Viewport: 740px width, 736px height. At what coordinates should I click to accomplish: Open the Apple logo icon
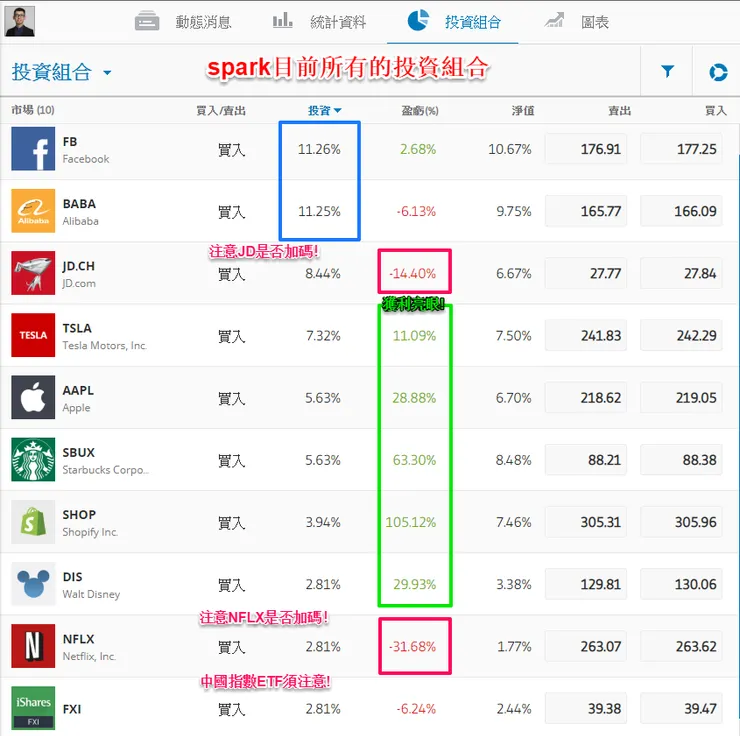[x=33, y=397]
